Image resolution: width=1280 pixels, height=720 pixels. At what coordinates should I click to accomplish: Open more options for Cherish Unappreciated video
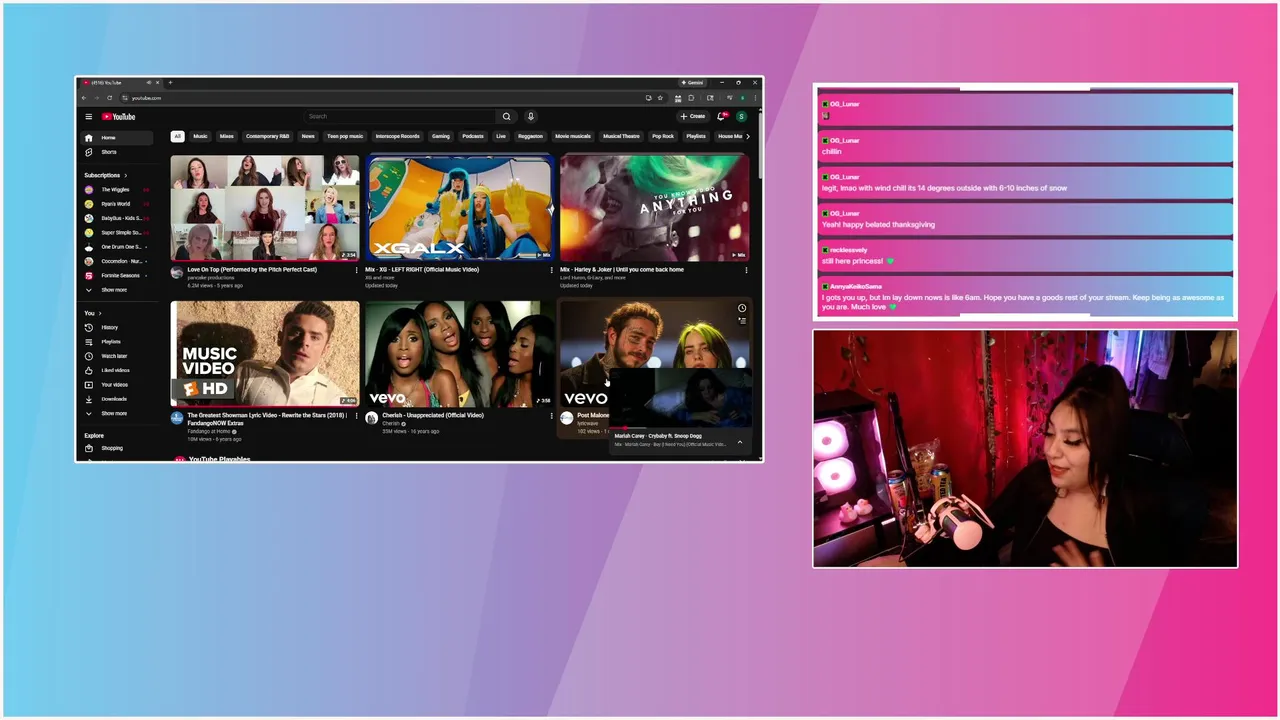point(551,416)
